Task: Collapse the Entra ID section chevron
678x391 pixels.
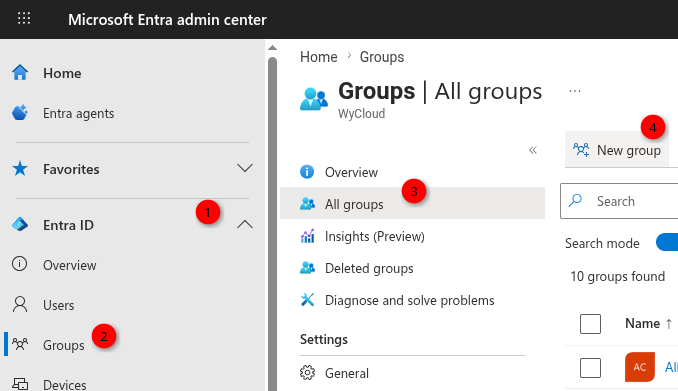Action: click(245, 224)
